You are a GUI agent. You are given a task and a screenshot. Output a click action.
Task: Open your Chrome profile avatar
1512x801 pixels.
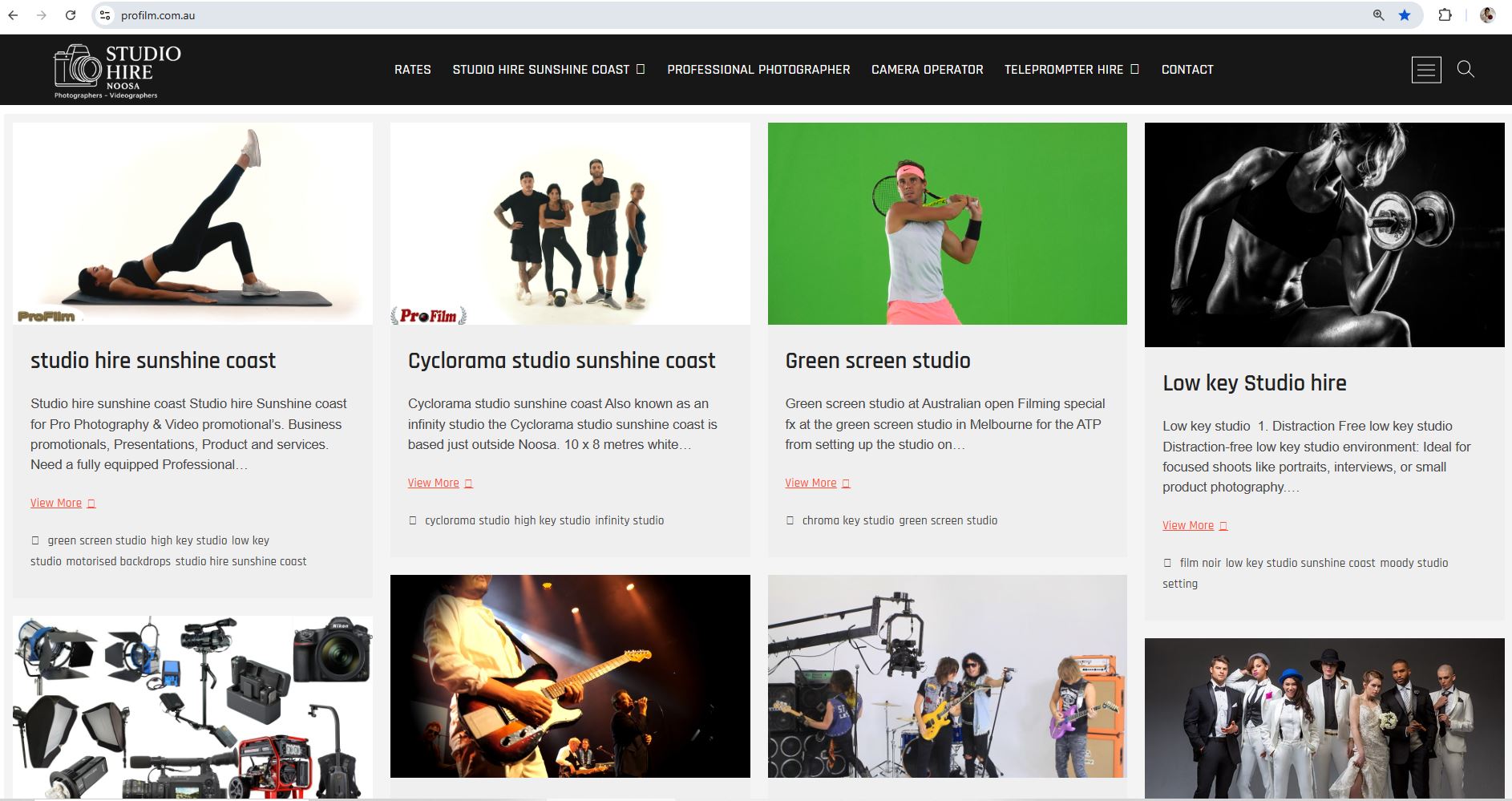(x=1487, y=14)
